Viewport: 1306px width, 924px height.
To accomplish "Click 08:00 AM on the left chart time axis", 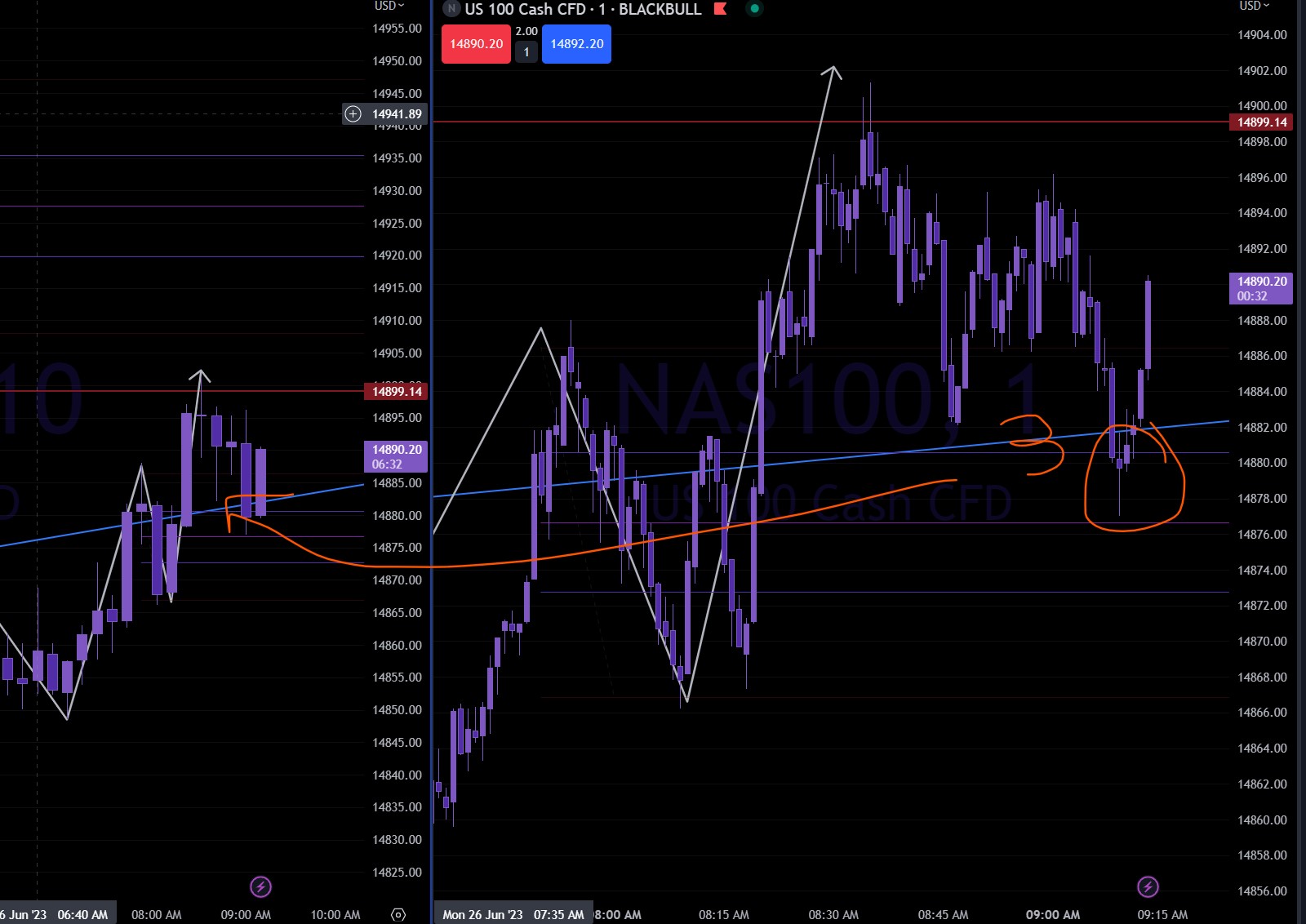I will coord(157,915).
